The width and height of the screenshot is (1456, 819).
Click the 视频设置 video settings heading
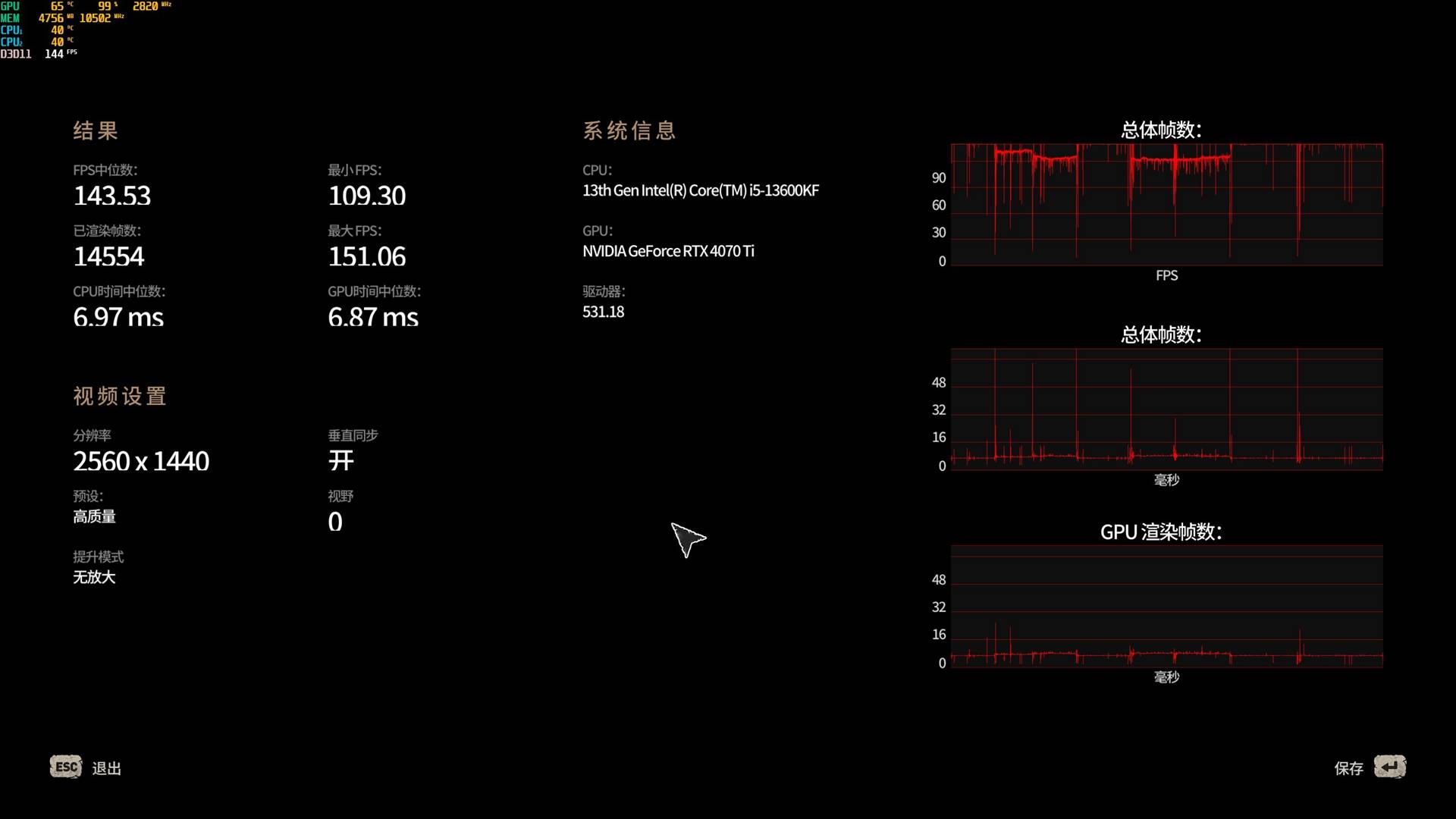120,396
